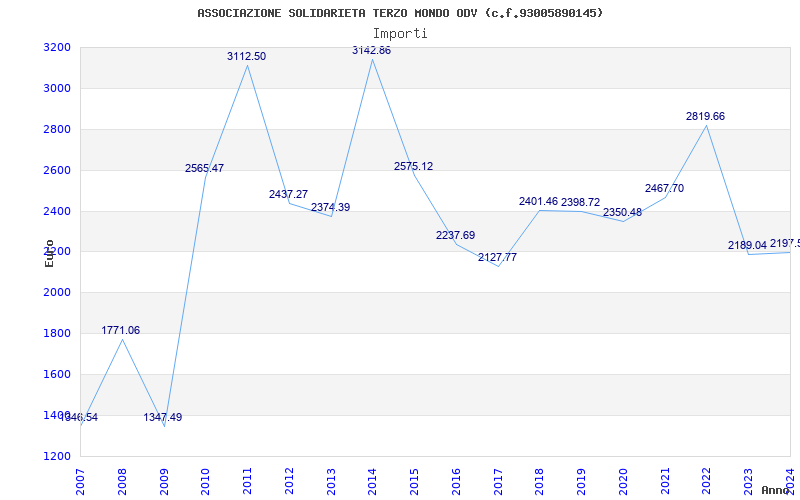The image size is (800, 500).
Task: Click the 2401.46 value label
Action: pyautogui.click(x=539, y=202)
